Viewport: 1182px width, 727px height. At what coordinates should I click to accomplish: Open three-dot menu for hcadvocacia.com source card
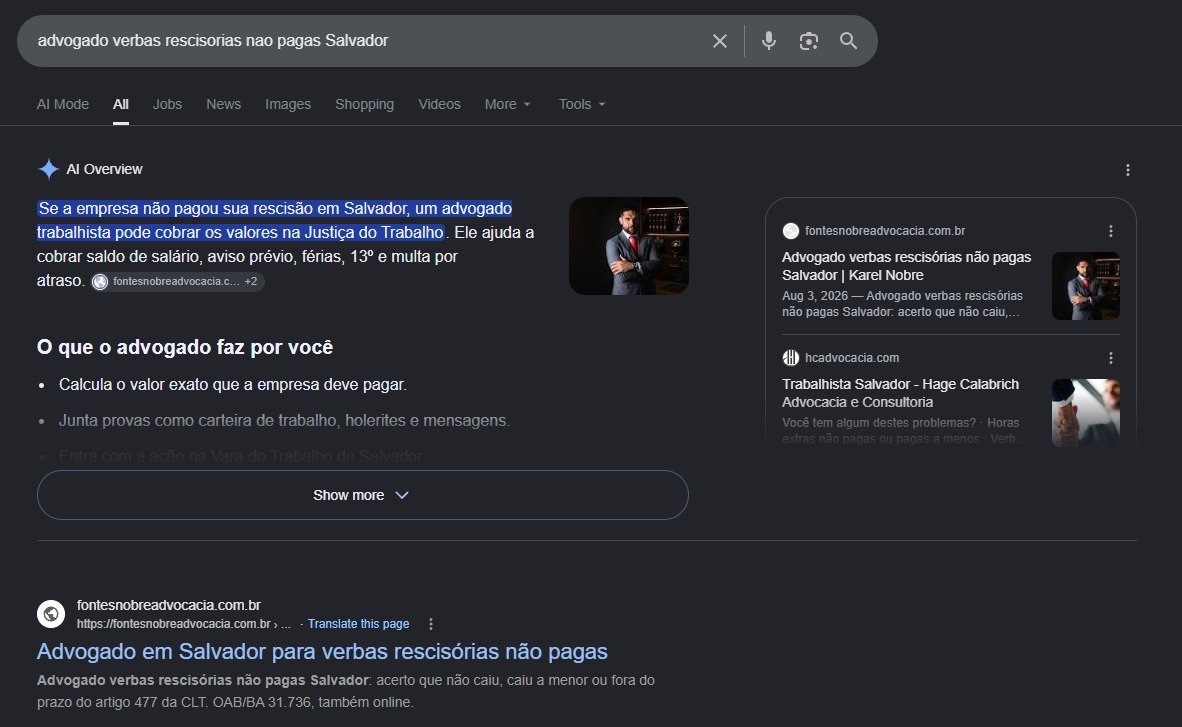click(x=1110, y=357)
